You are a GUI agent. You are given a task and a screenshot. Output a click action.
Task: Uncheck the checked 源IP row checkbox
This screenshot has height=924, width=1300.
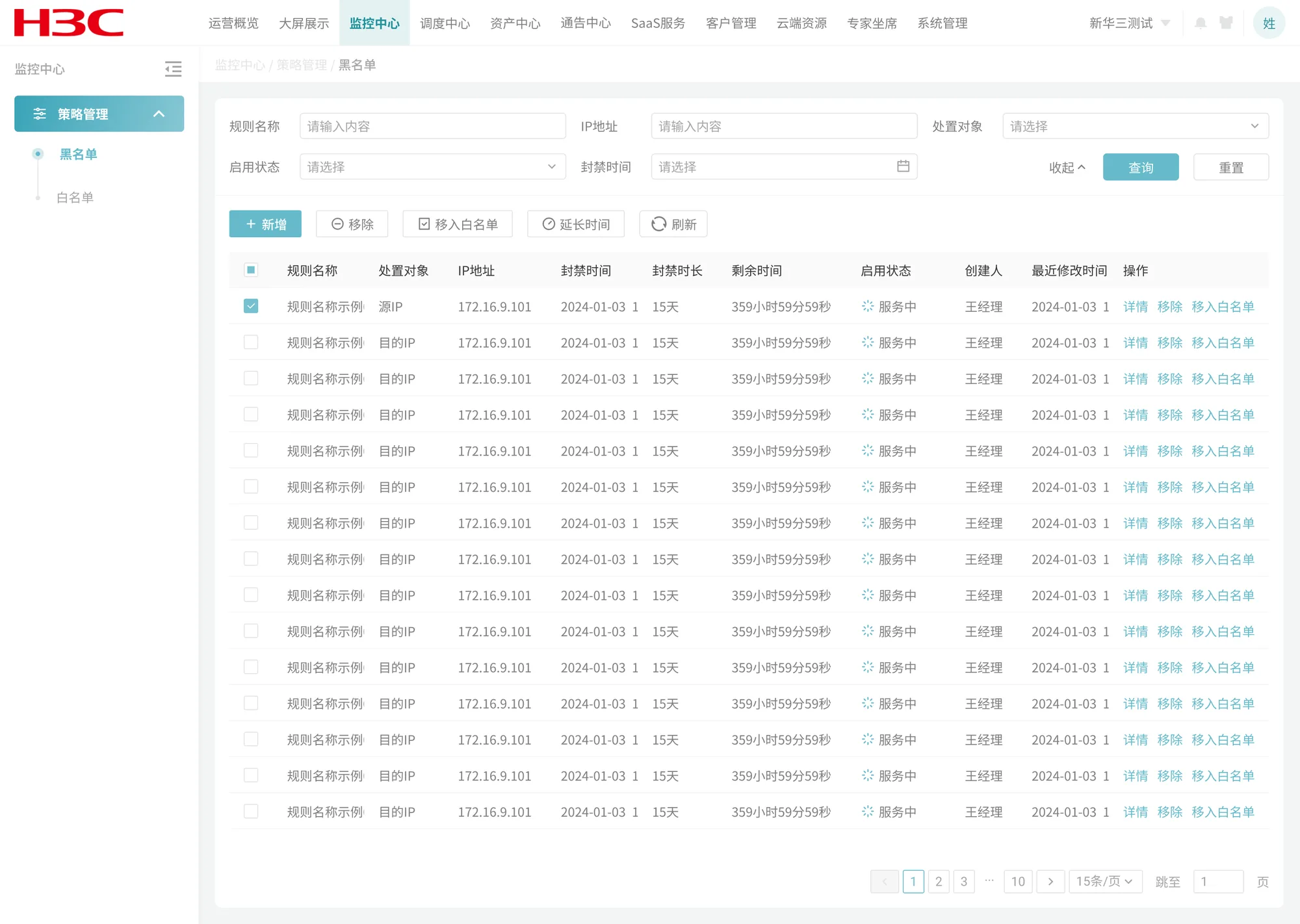point(251,306)
